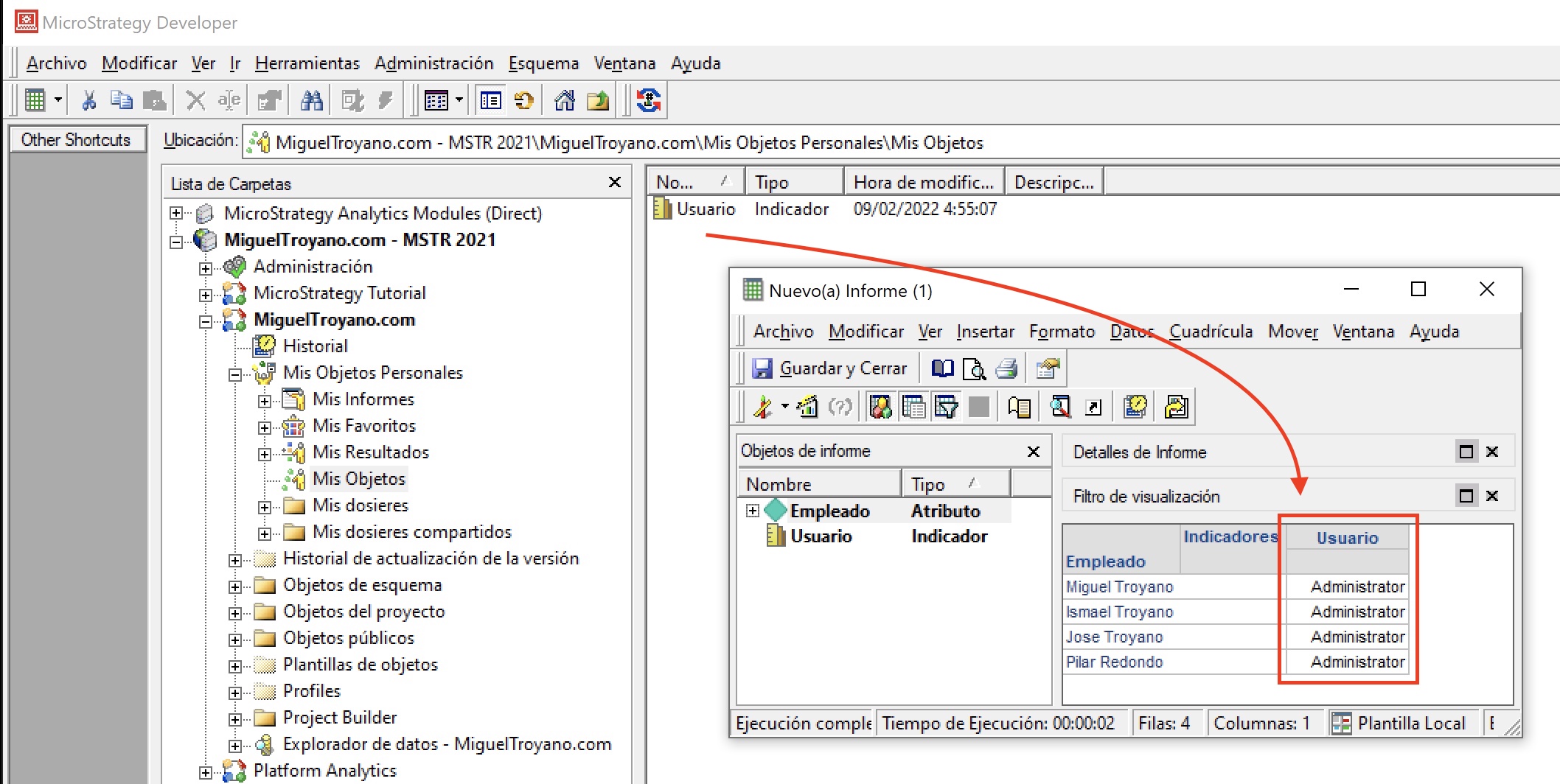Collapse the Mis Objetos Personales node

(234, 374)
